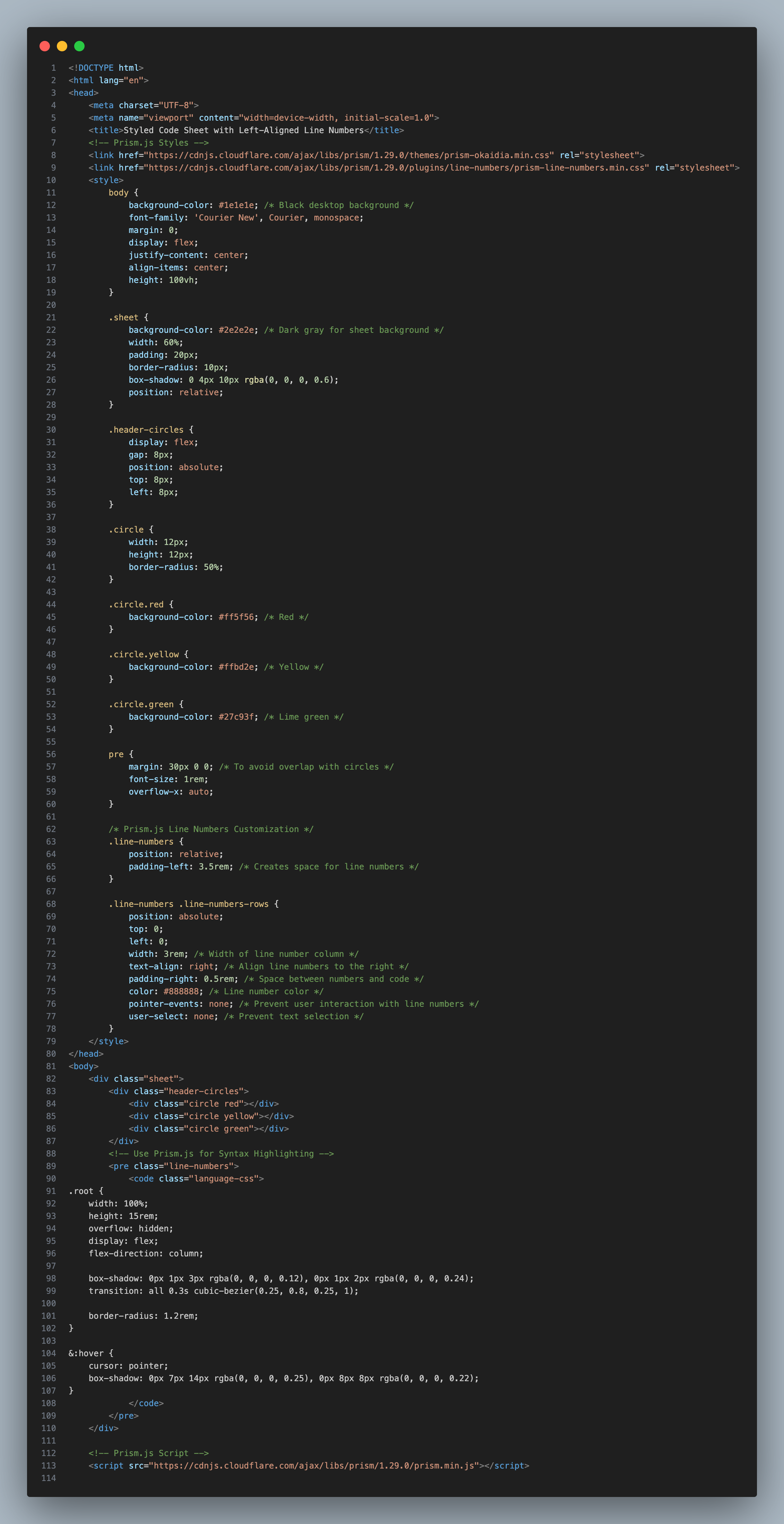Click the #27c93f green color value

coord(236,717)
